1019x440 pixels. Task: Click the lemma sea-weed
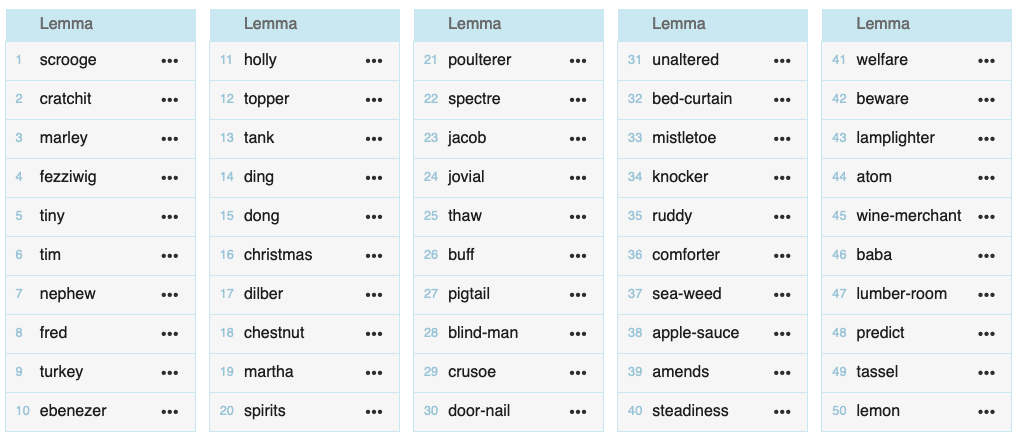pos(686,294)
